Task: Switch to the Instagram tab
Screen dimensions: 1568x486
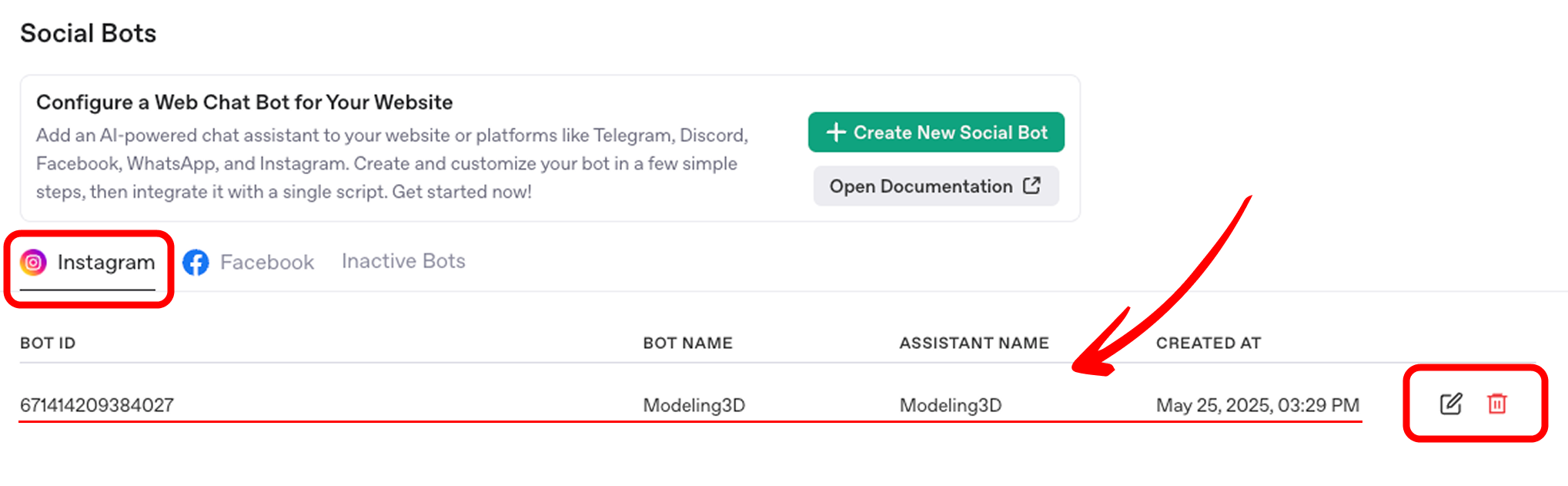Action: (88, 263)
